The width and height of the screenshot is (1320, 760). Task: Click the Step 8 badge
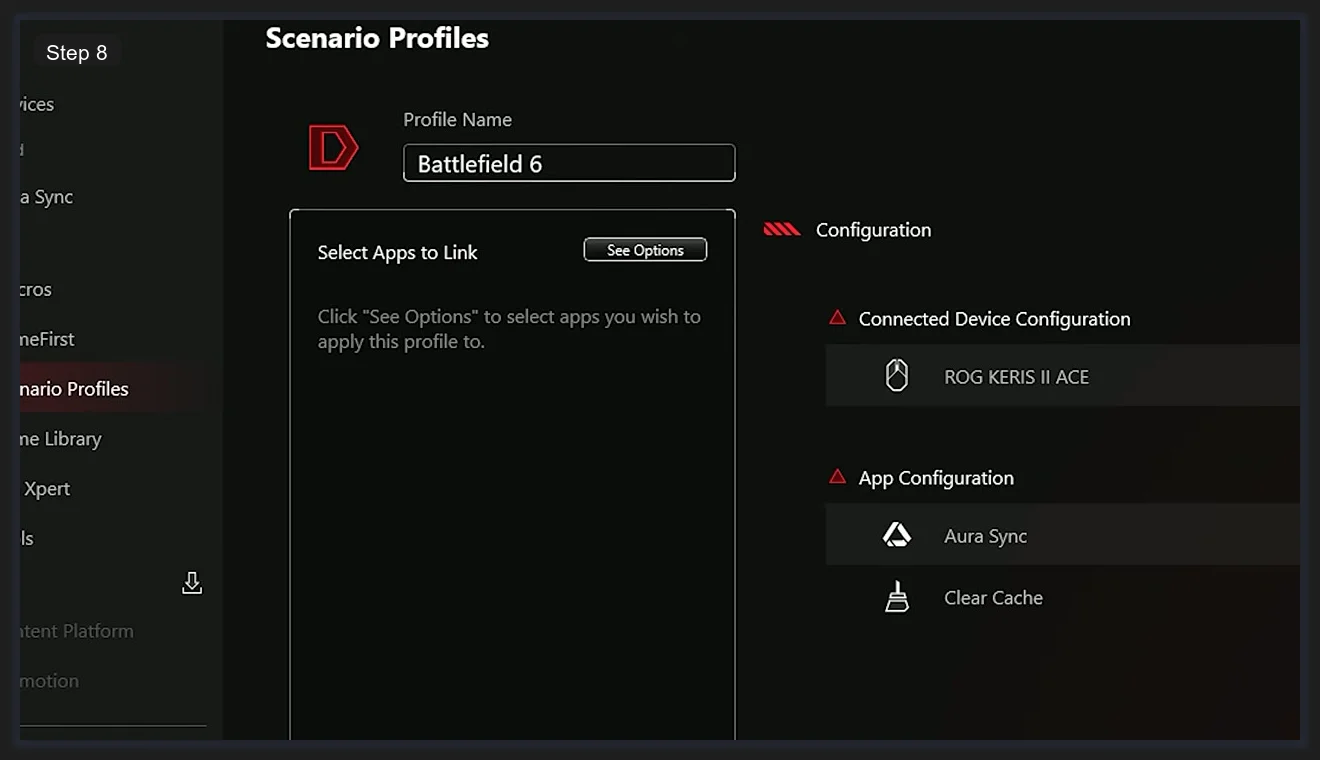pos(76,52)
